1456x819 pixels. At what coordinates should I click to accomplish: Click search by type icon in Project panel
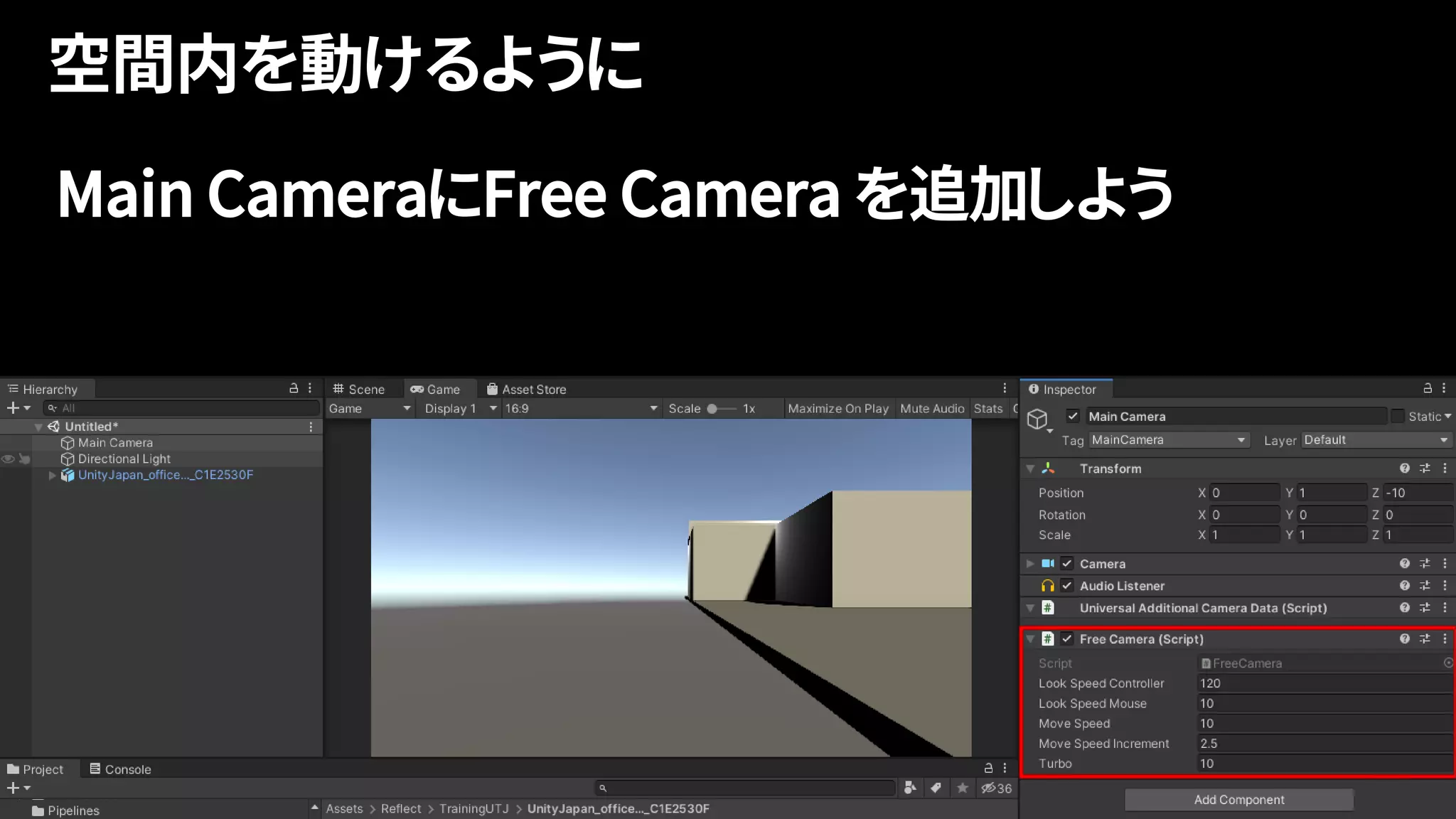[x=909, y=788]
